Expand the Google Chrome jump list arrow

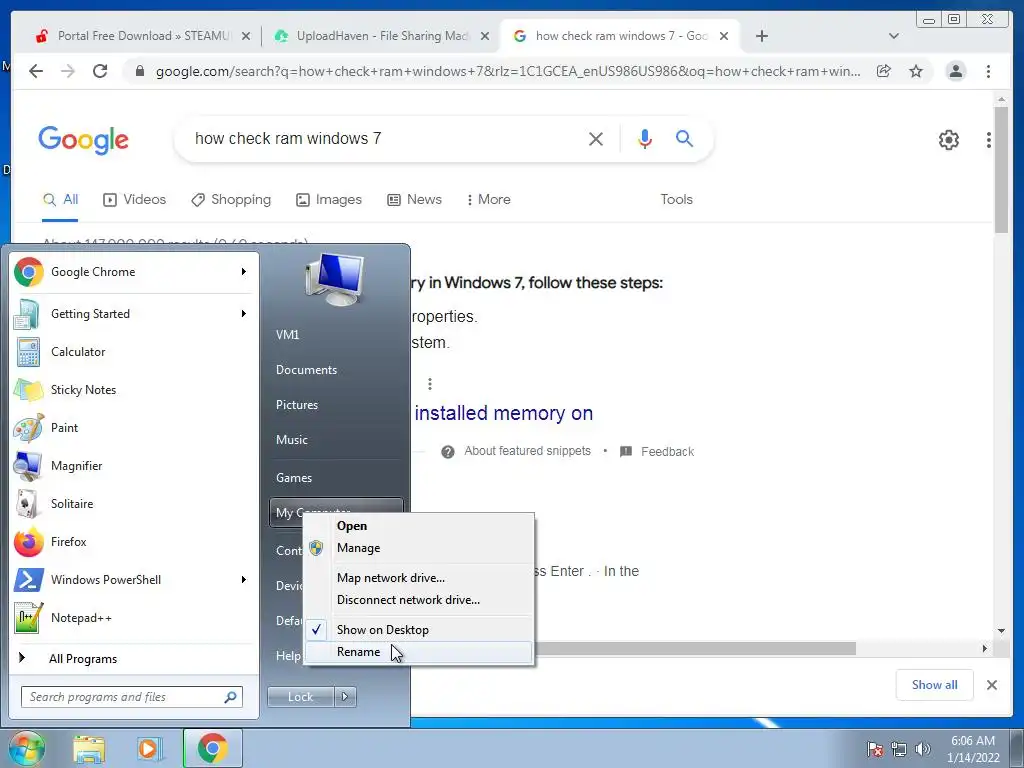click(244, 272)
